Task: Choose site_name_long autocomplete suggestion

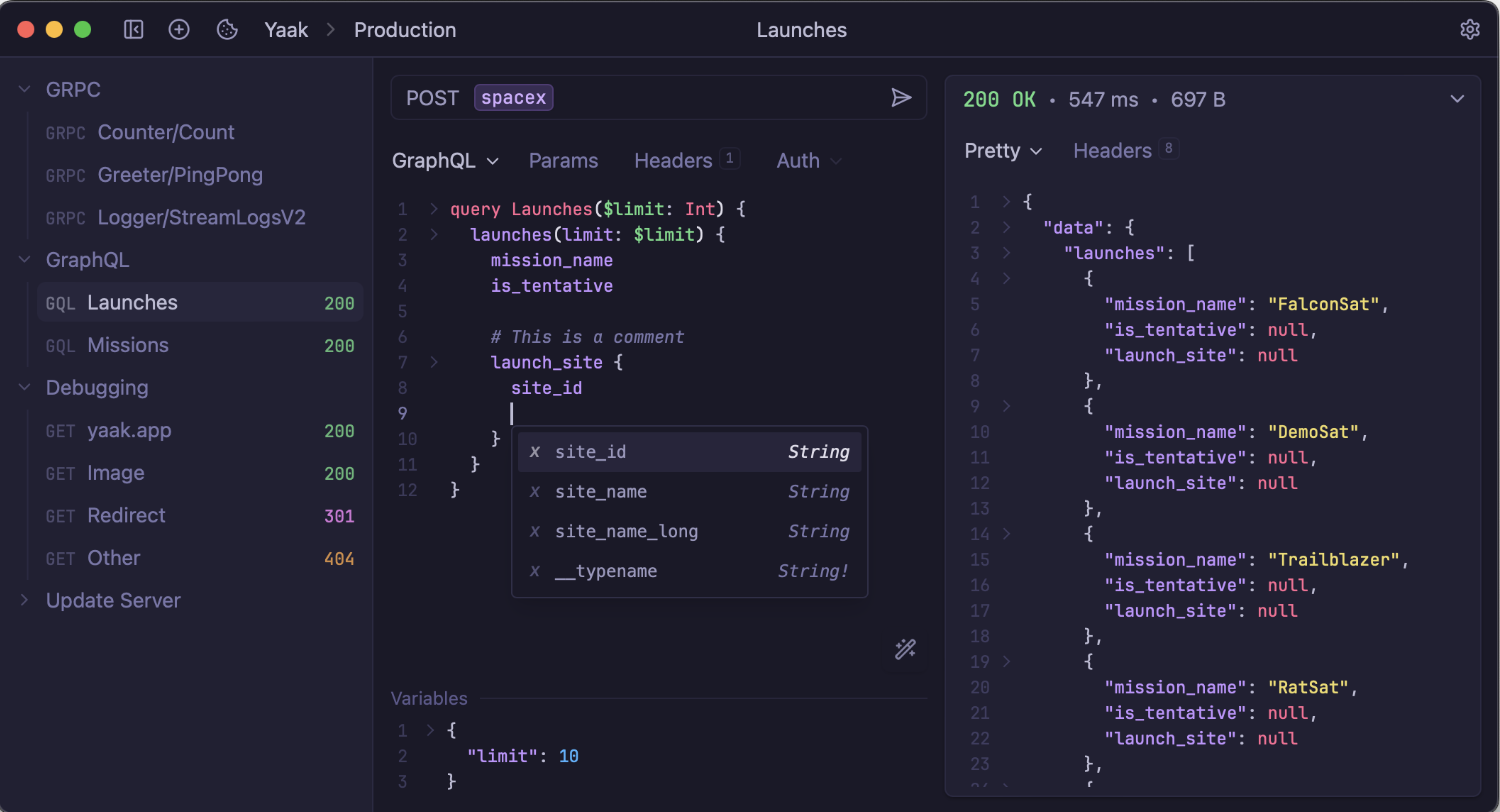Action: [x=689, y=532]
